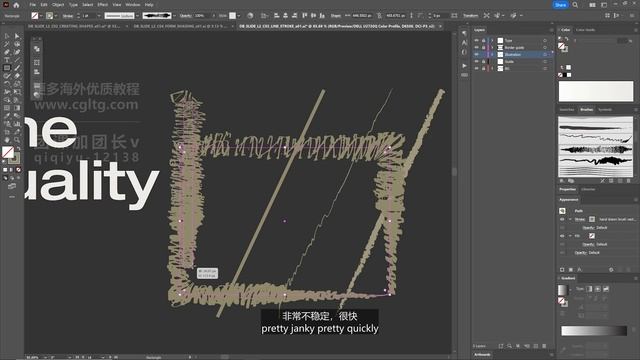Select the Paintbrush tool
Image resolution: width=640 pixels, height=360 pixels.
(x=17, y=68)
